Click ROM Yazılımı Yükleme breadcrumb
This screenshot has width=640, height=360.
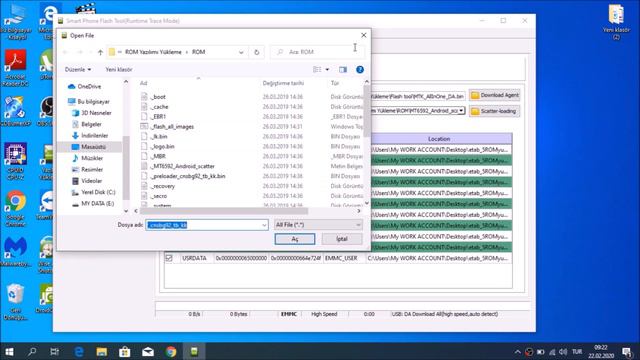point(153,52)
